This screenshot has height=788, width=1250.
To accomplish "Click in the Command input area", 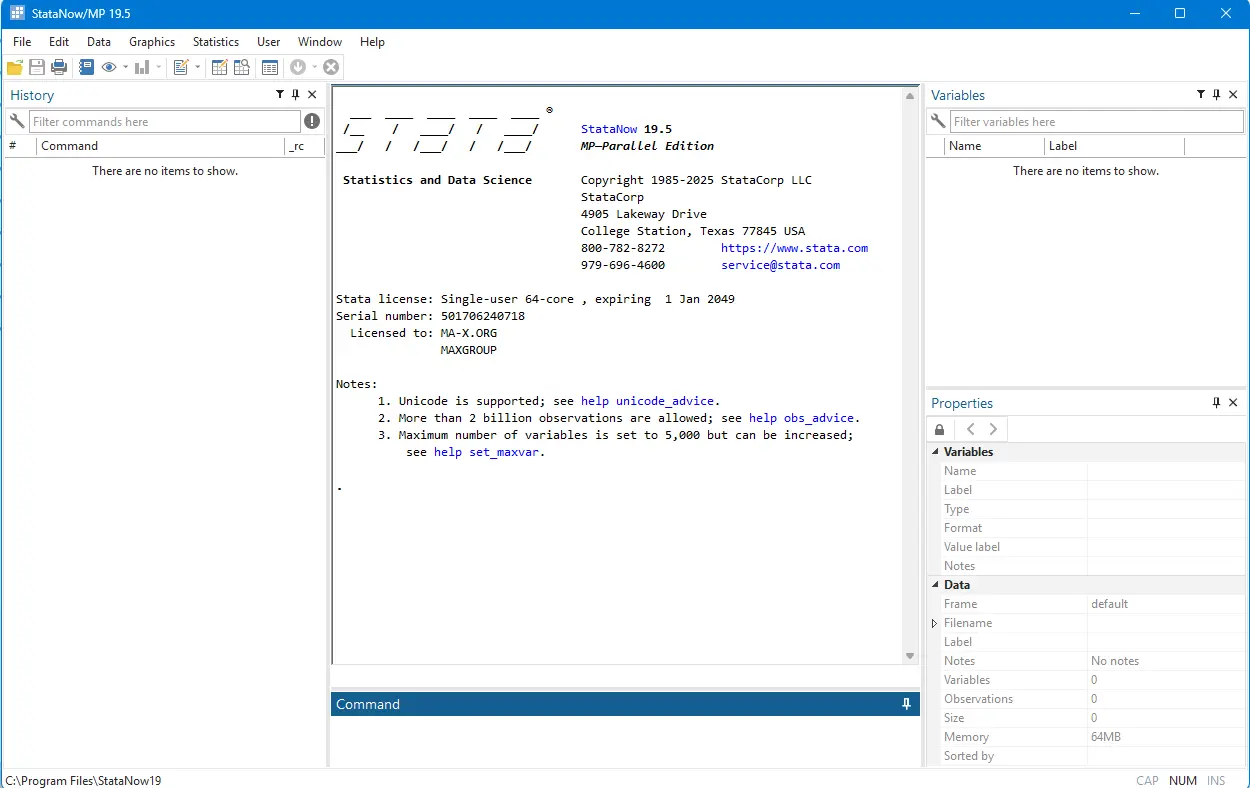I will coord(625,741).
